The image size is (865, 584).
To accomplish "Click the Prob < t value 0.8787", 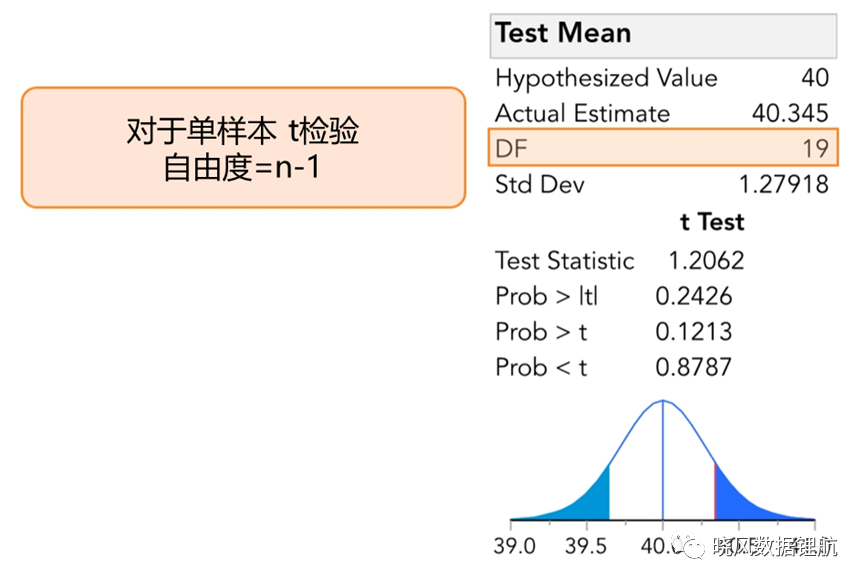I will pos(693,367).
